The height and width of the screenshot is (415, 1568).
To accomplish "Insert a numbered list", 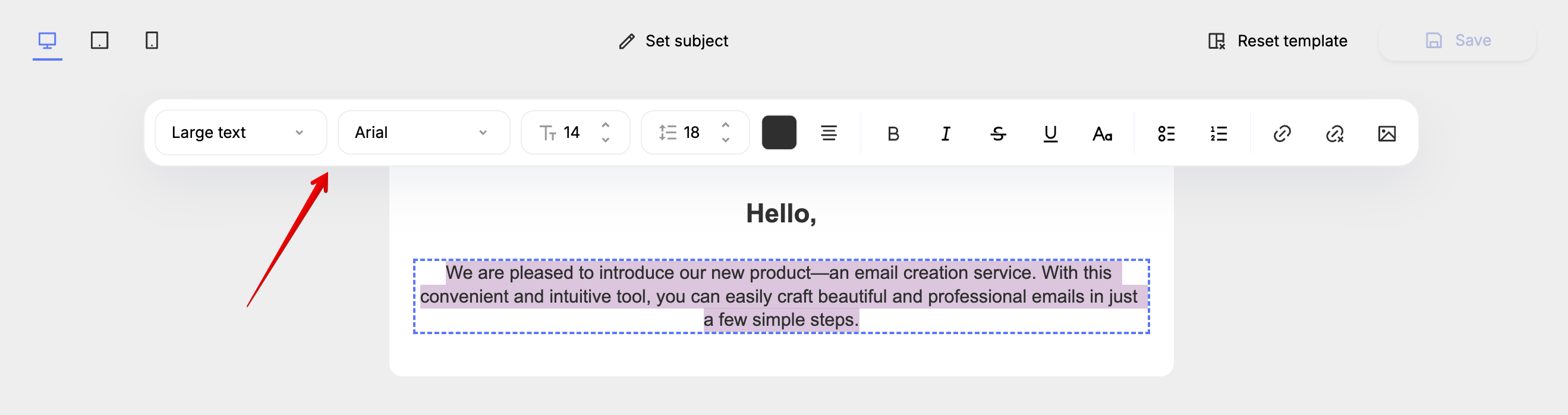I will click(1218, 133).
